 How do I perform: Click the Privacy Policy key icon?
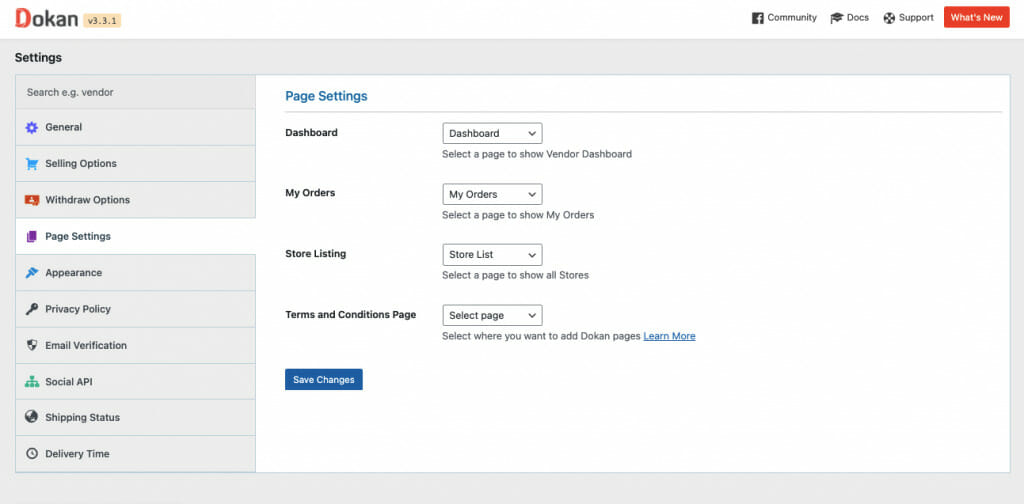[31, 309]
